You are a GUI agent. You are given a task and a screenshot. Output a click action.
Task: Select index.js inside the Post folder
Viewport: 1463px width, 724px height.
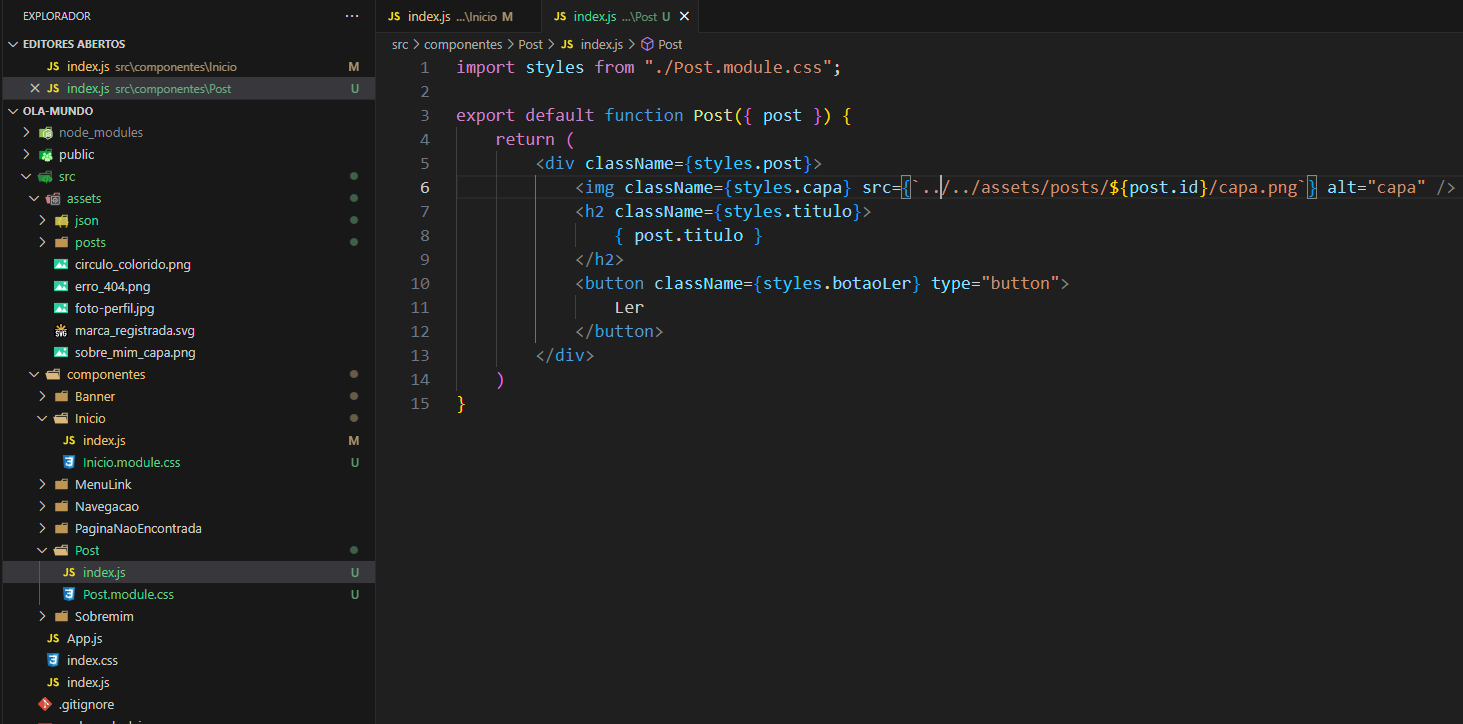click(187, 572)
